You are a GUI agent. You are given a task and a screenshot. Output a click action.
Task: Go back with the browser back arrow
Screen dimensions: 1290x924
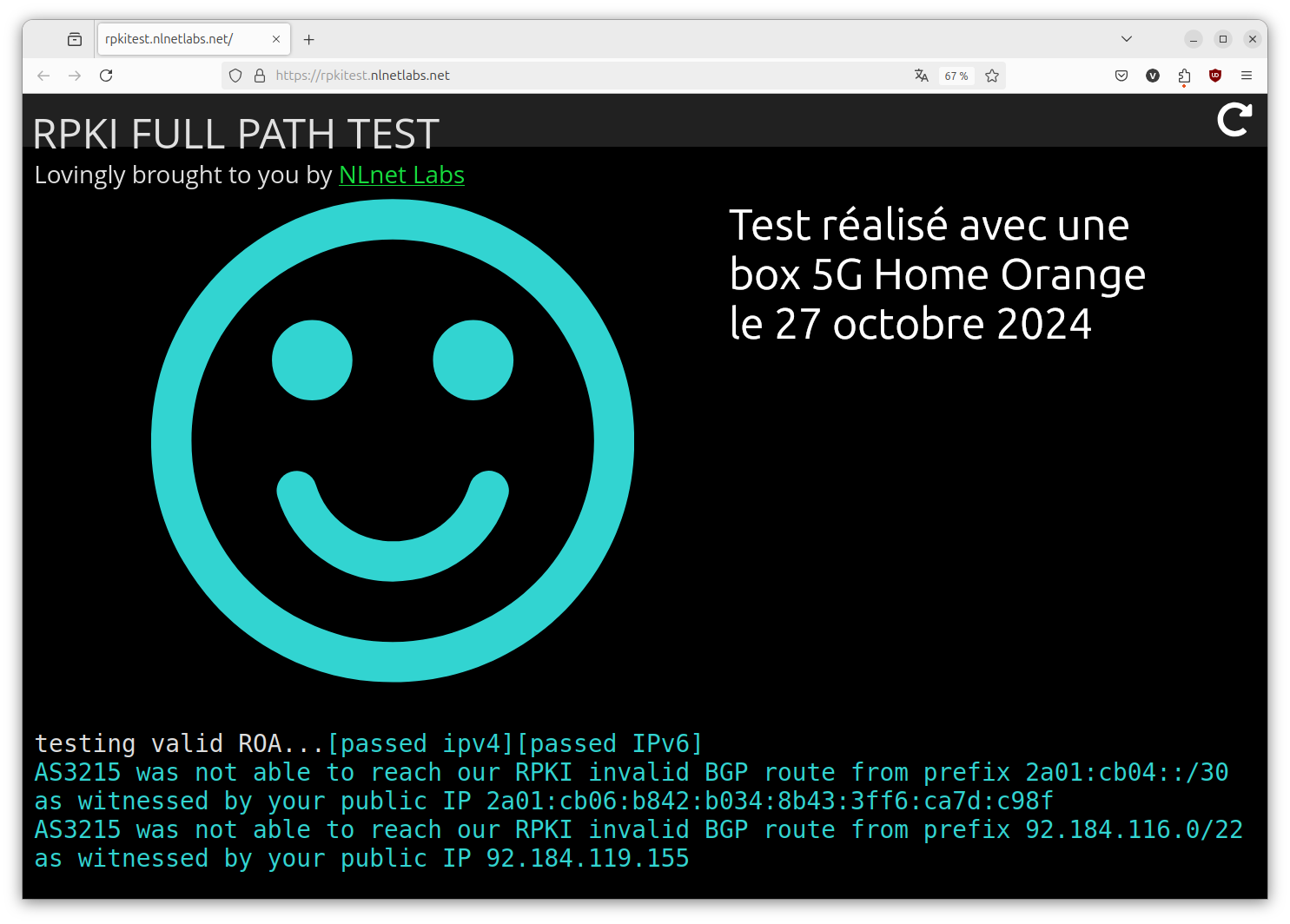pos(43,76)
